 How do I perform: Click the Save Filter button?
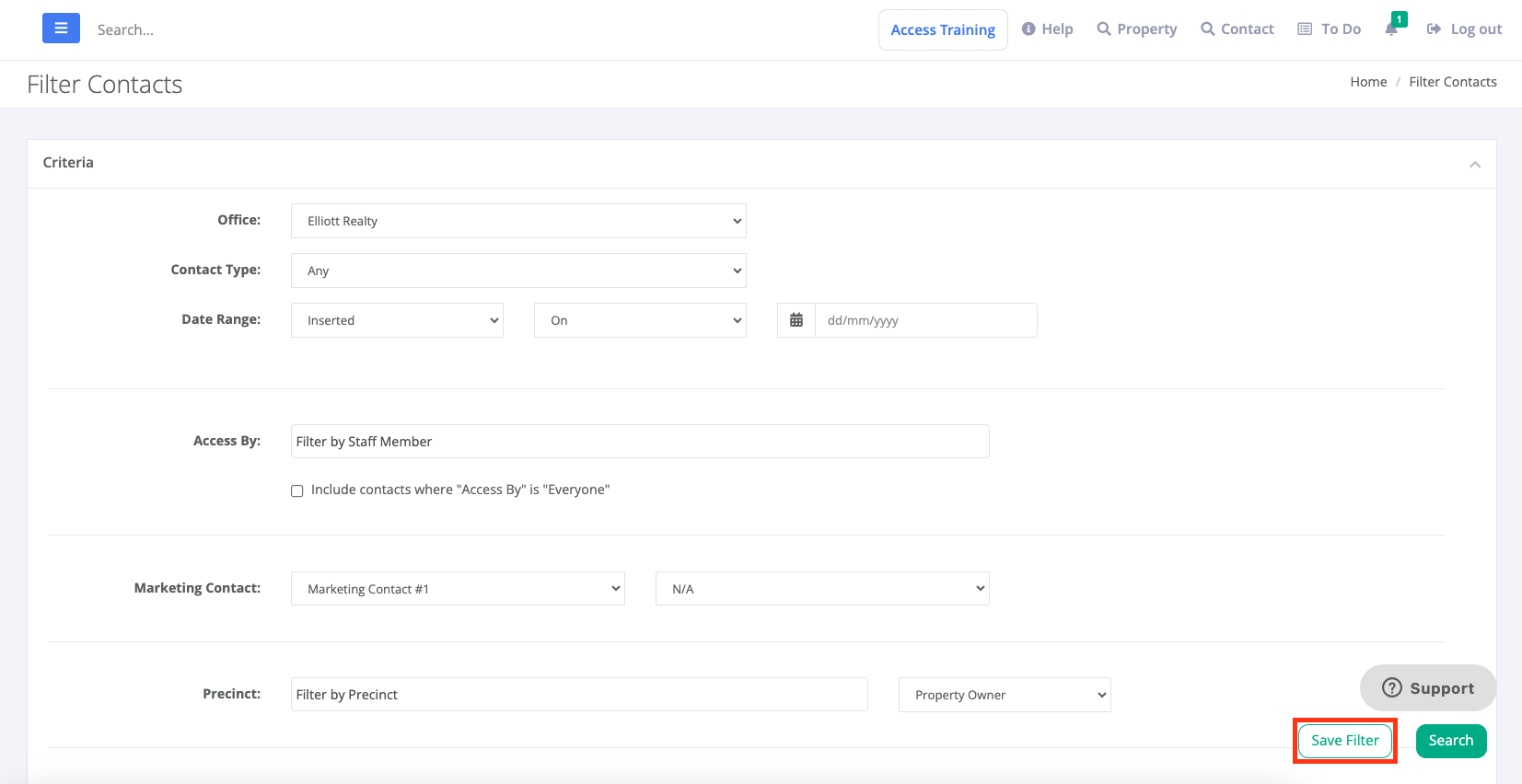(x=1345, y=741)
